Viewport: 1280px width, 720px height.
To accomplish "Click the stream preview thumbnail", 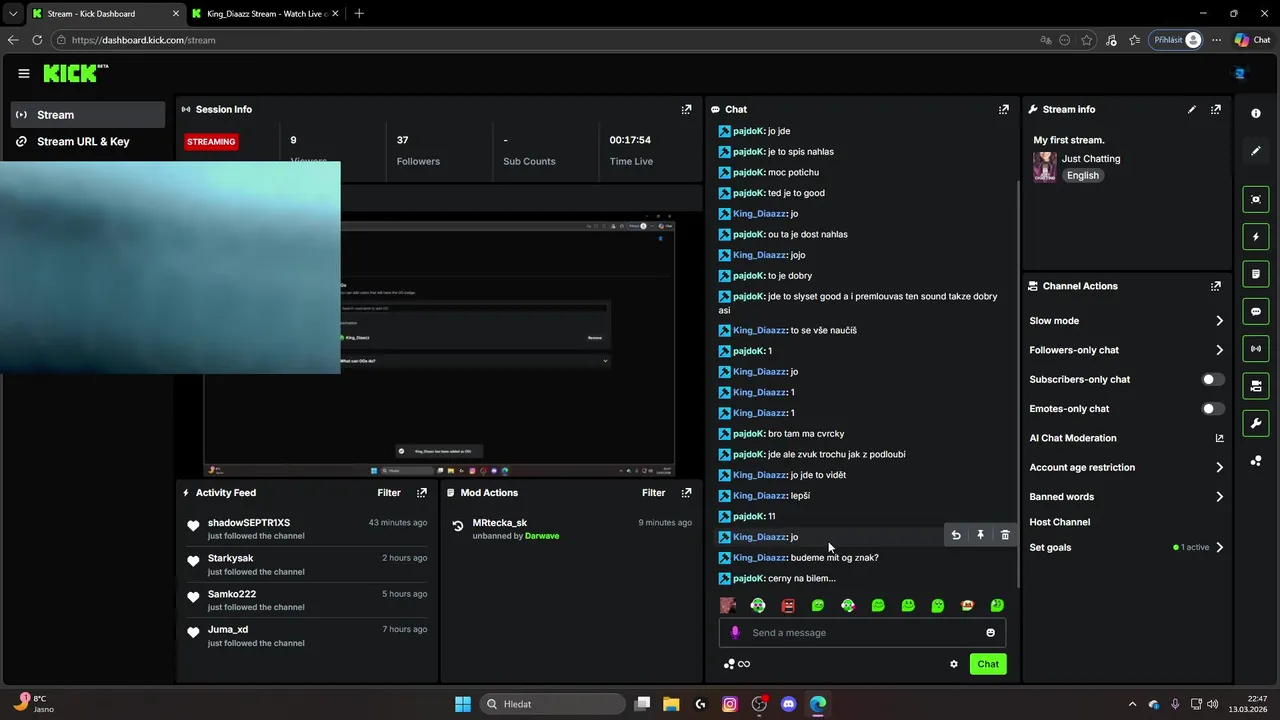I will click(439, 346).
